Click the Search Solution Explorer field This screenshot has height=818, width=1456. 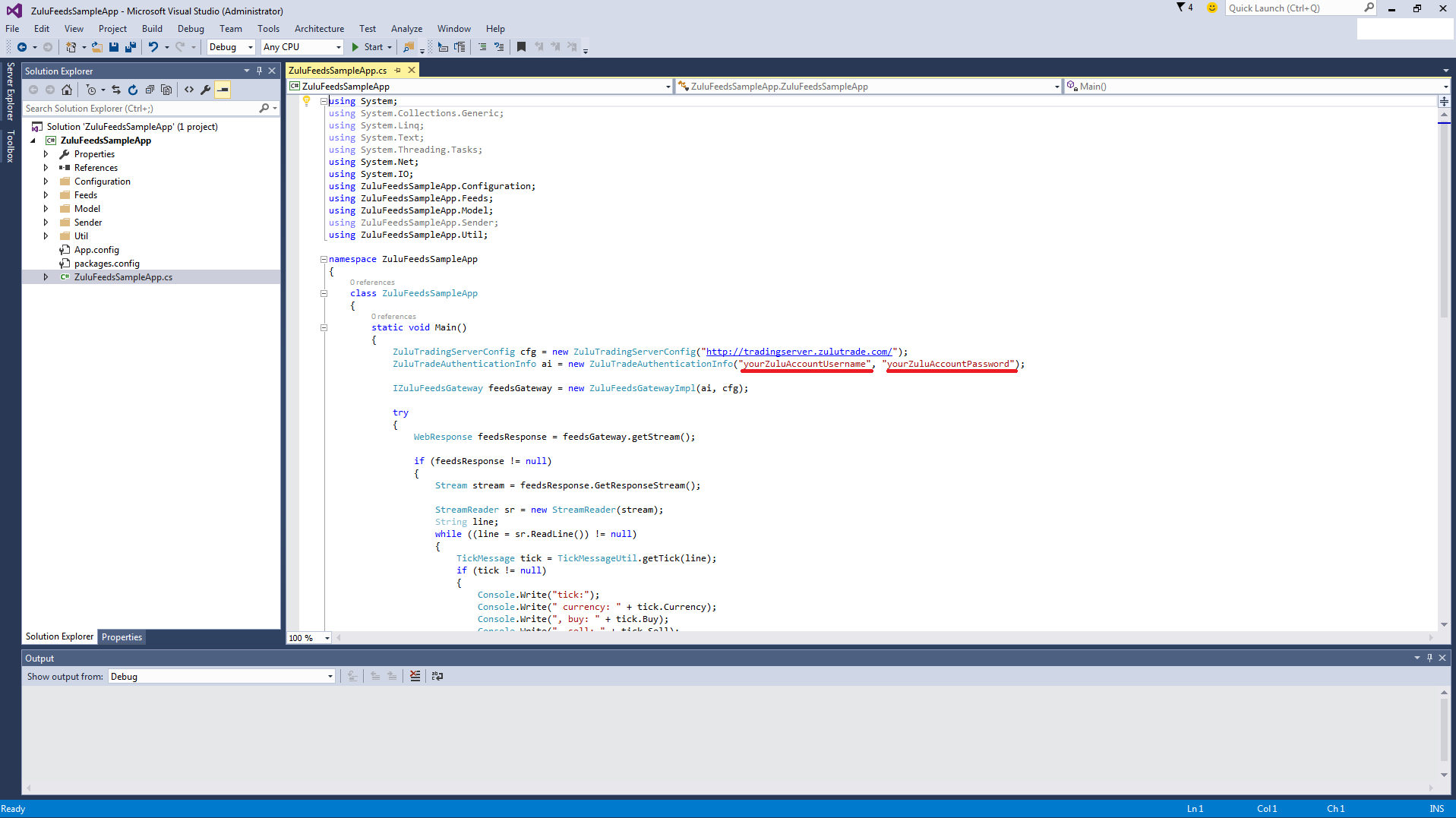tap(141, 109)
